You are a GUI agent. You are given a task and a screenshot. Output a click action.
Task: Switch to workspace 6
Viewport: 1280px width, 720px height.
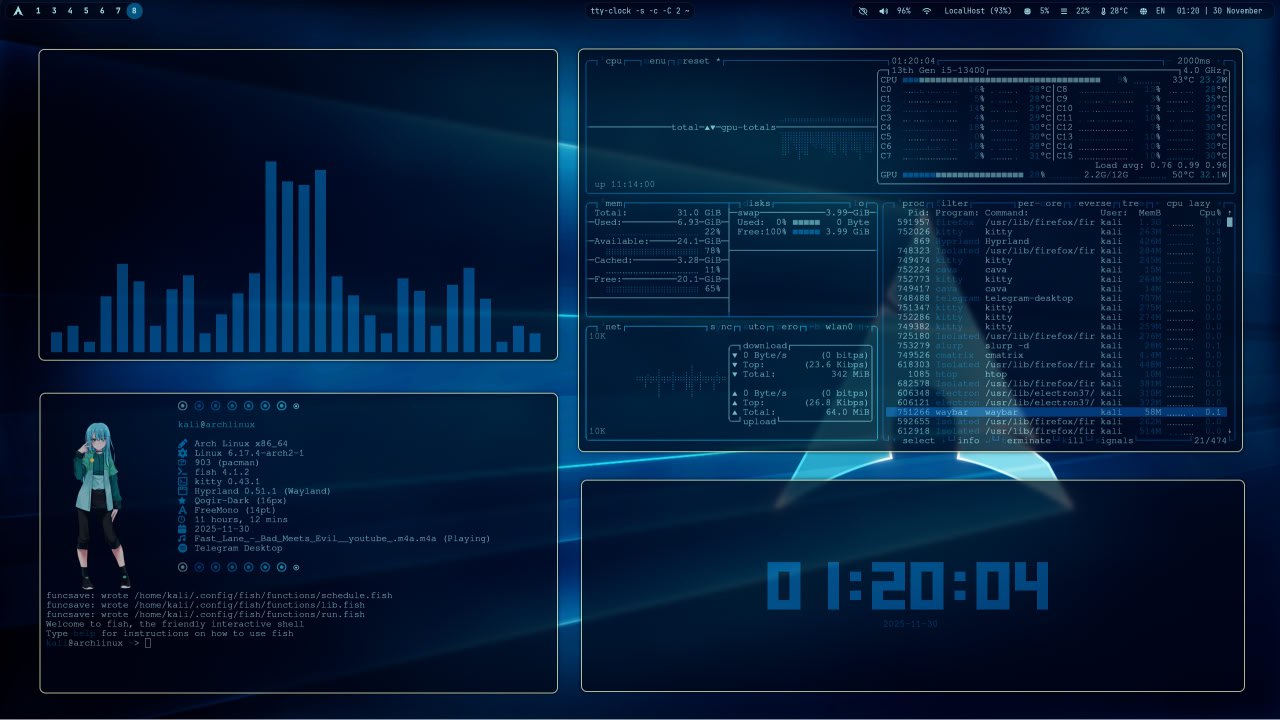point(102,10)
